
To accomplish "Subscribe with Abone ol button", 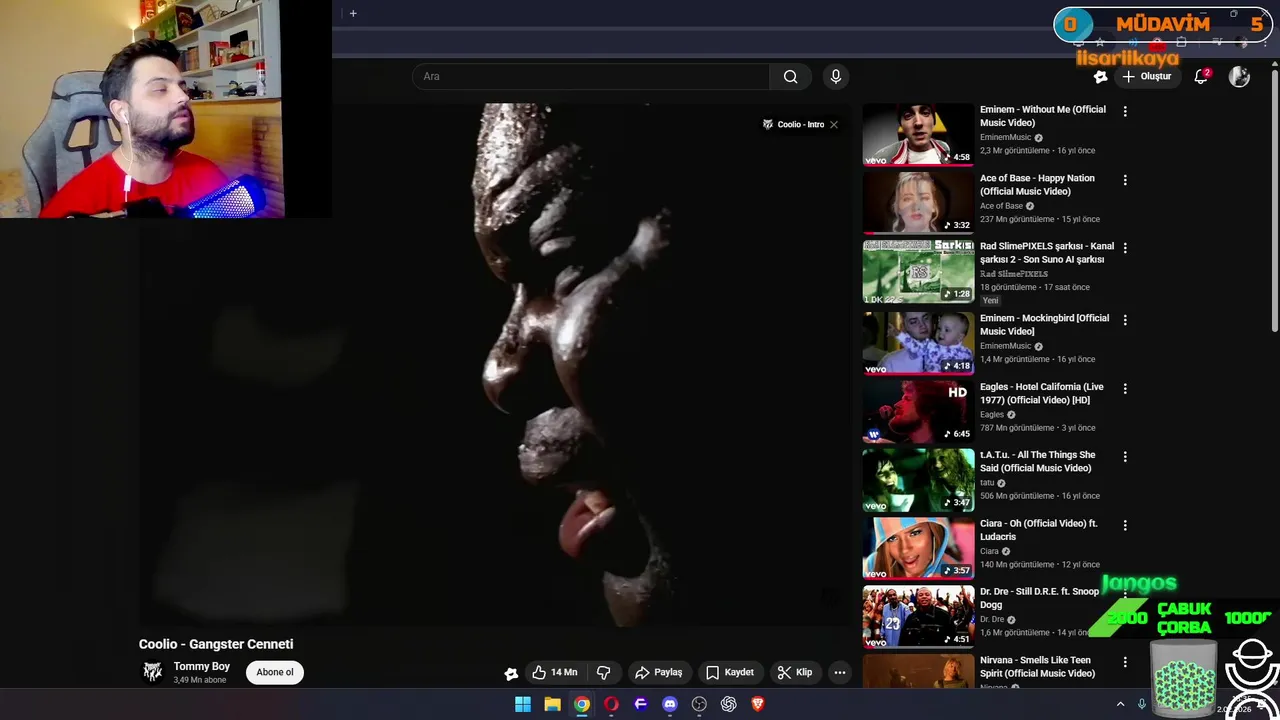I will pyautogui.click(x=275, y=672).
